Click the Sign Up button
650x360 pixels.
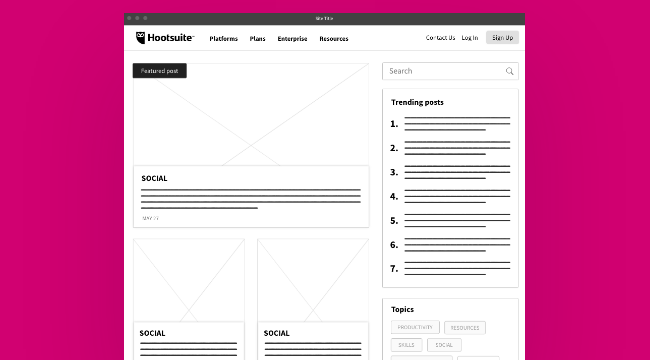[x=502, y=38]
